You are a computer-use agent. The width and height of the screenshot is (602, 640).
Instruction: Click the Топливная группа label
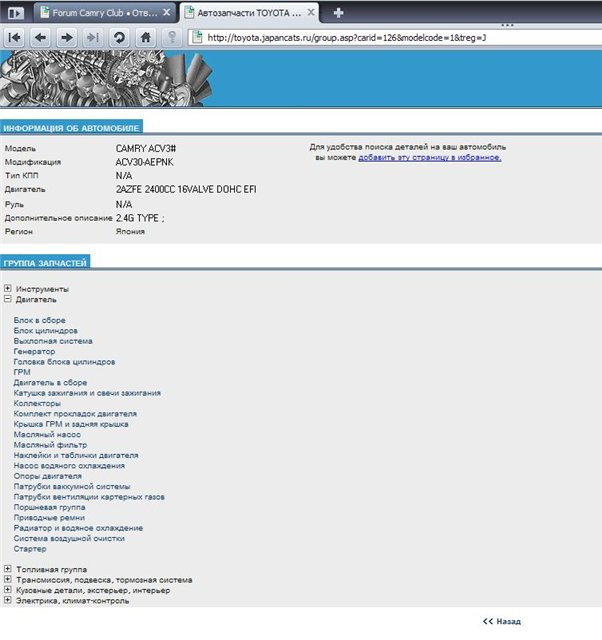coord(51,569)
